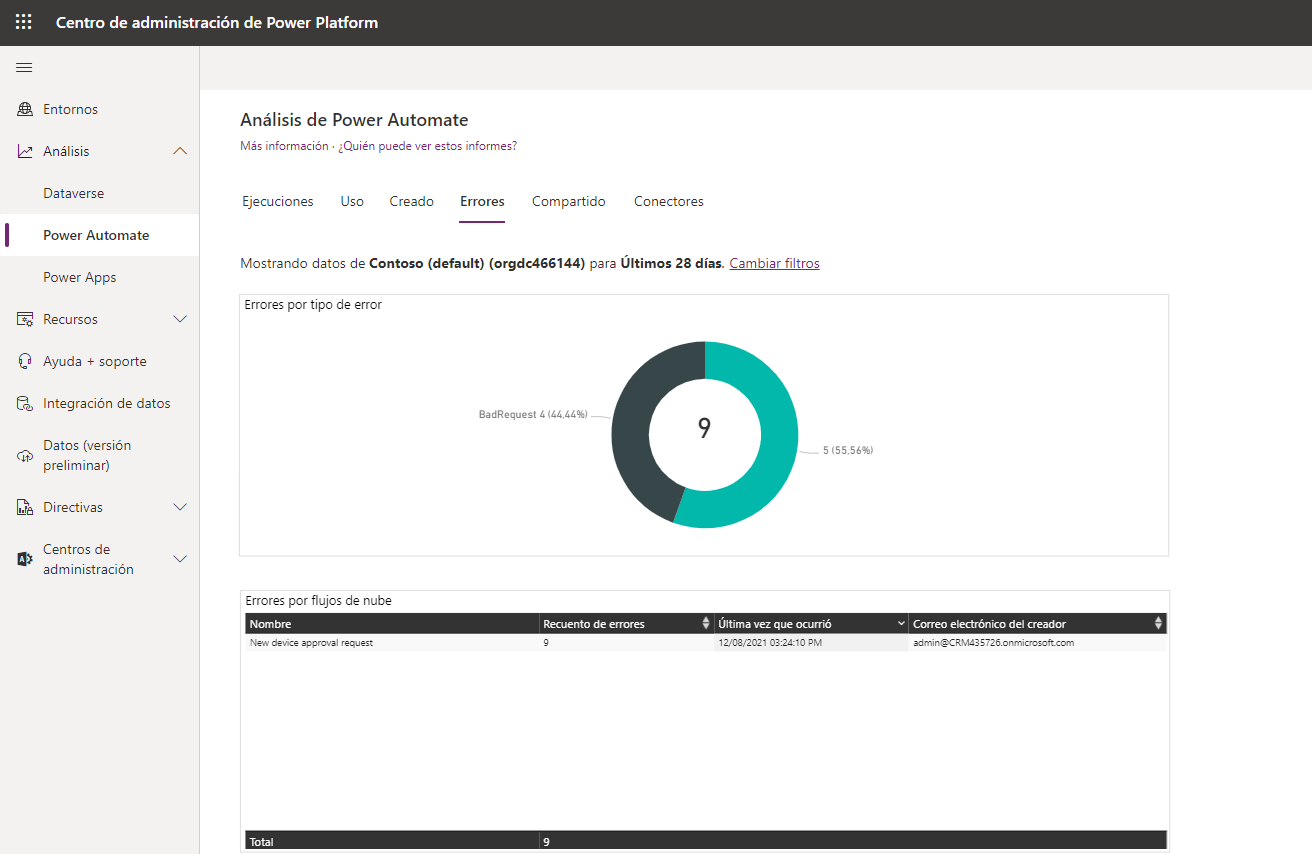
Task: Collapse navigation with the hamburger icon
Action: pos(24,68)
